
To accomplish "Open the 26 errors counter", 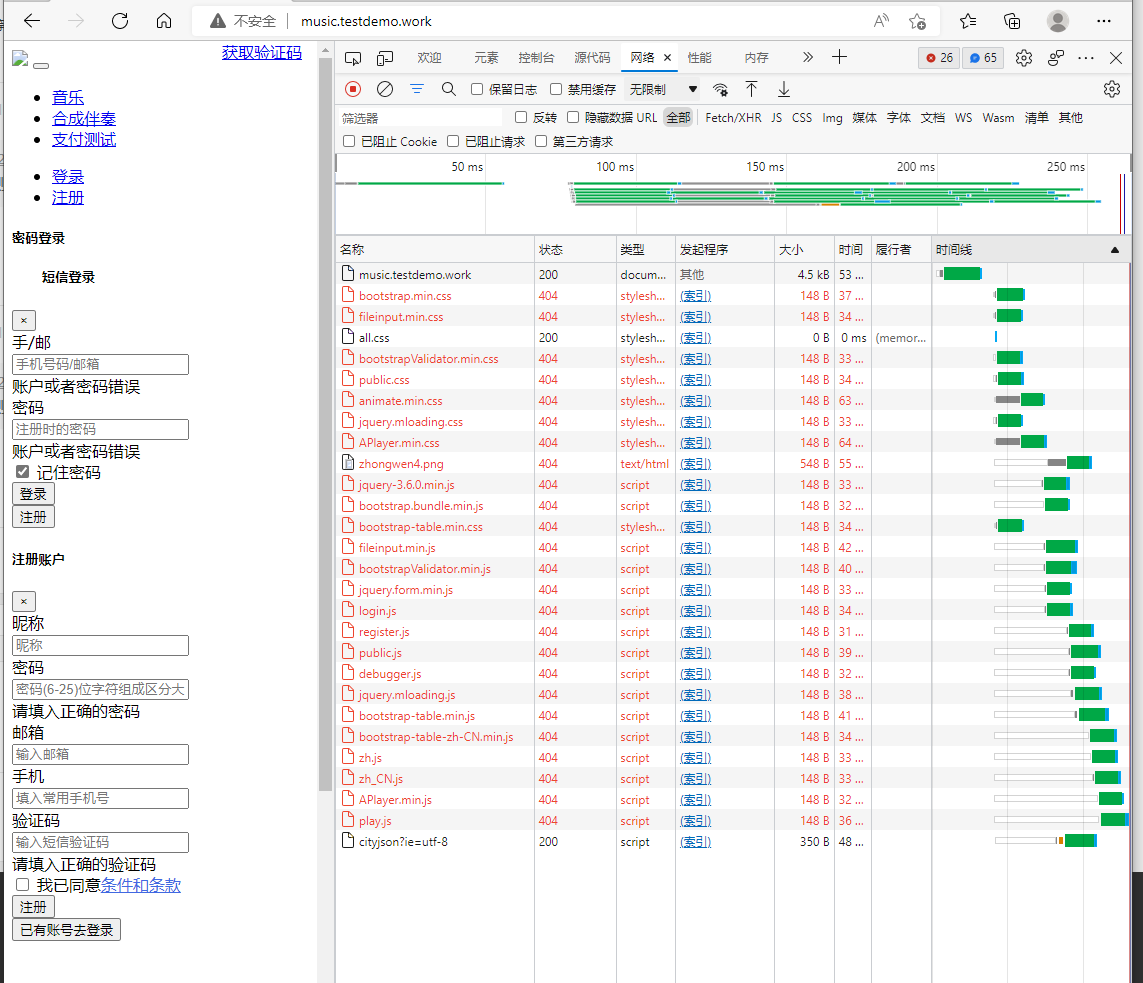I will click(x=939, y=58).
